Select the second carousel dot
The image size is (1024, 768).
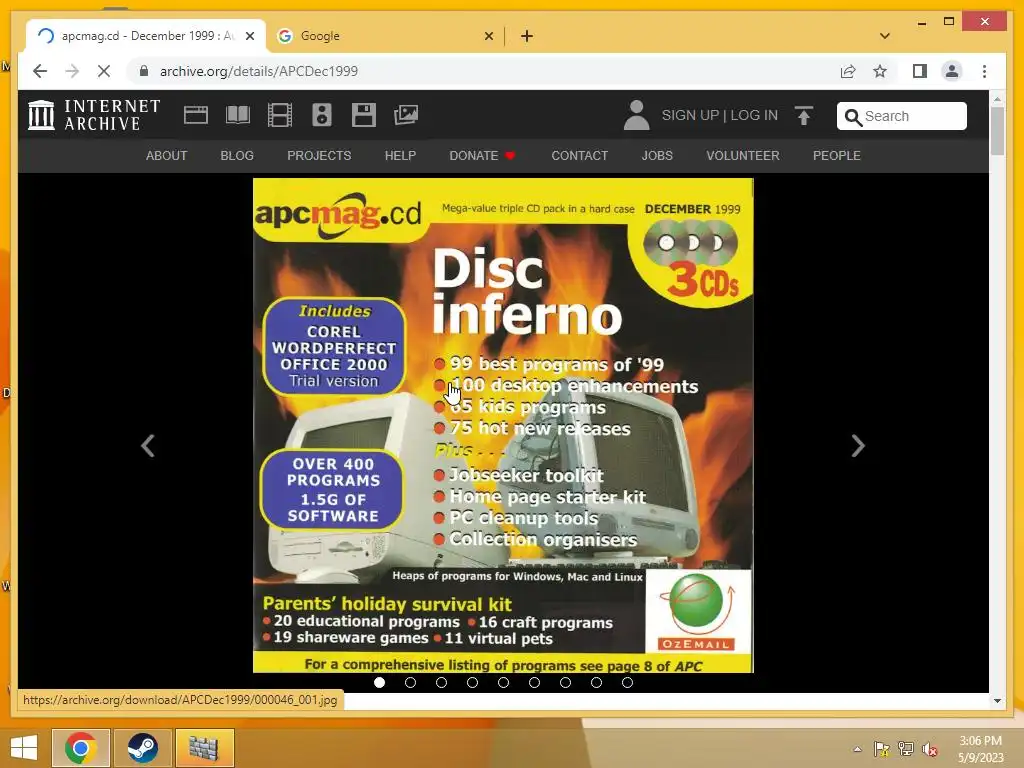tap(410, 682)
